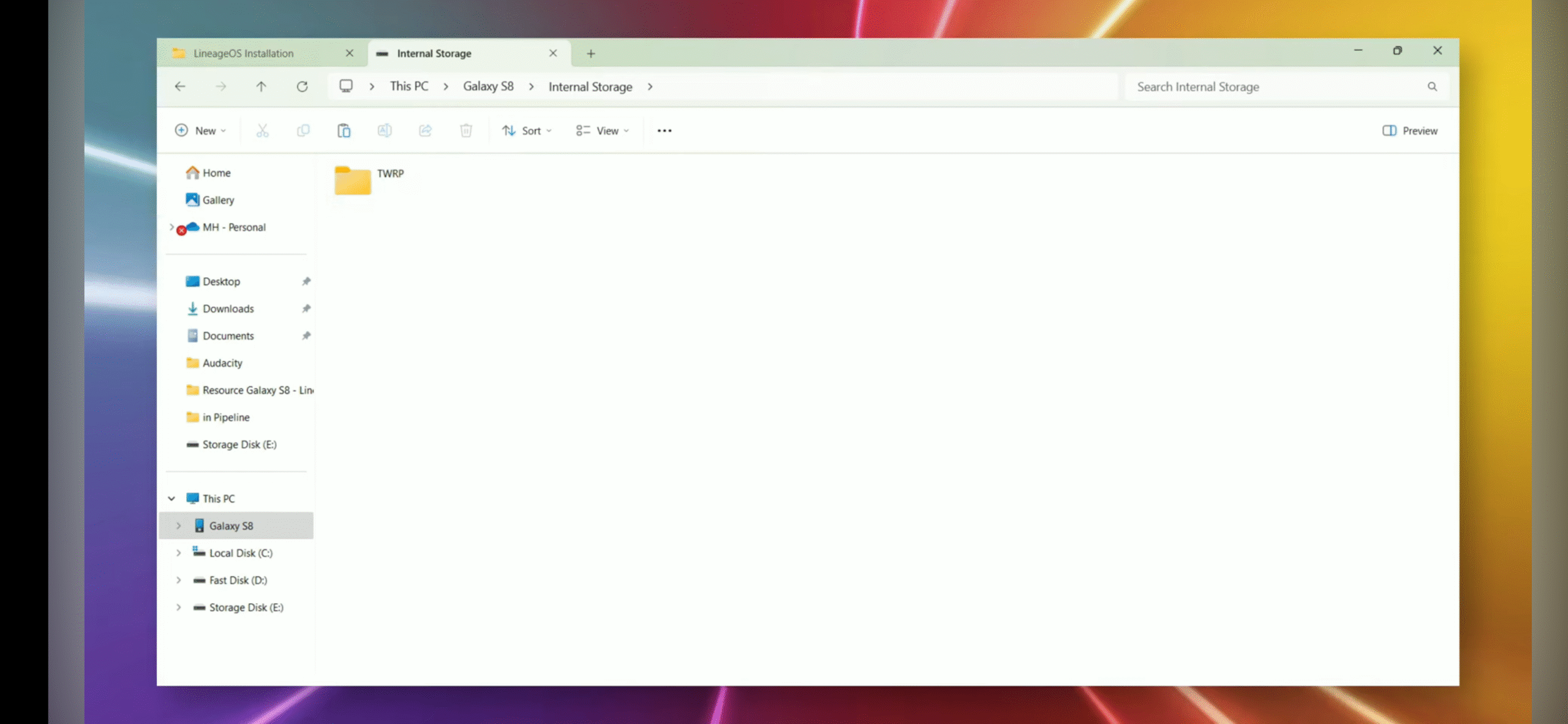1568x724 pixels.
Task: Open the Sort dropdown
Action: tap(527, 130)
